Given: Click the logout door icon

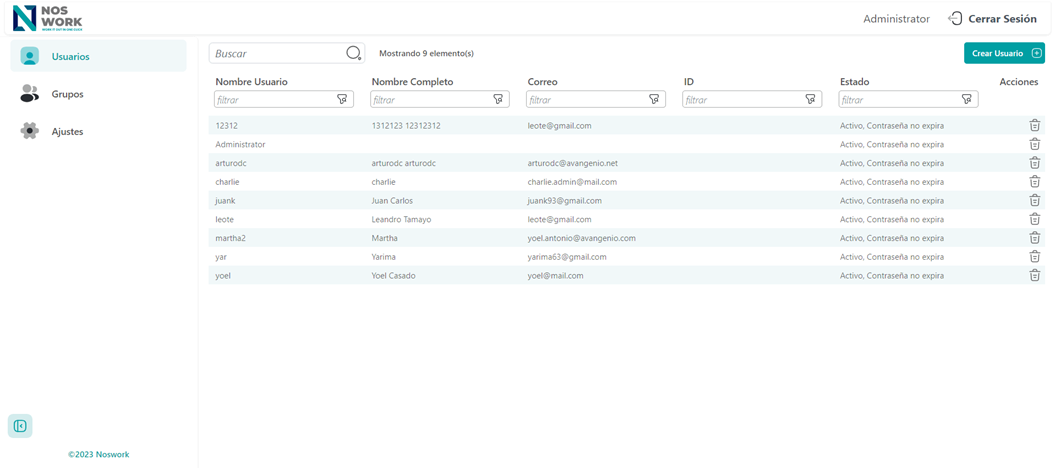Looking at the screenshot, I should 954,19.
